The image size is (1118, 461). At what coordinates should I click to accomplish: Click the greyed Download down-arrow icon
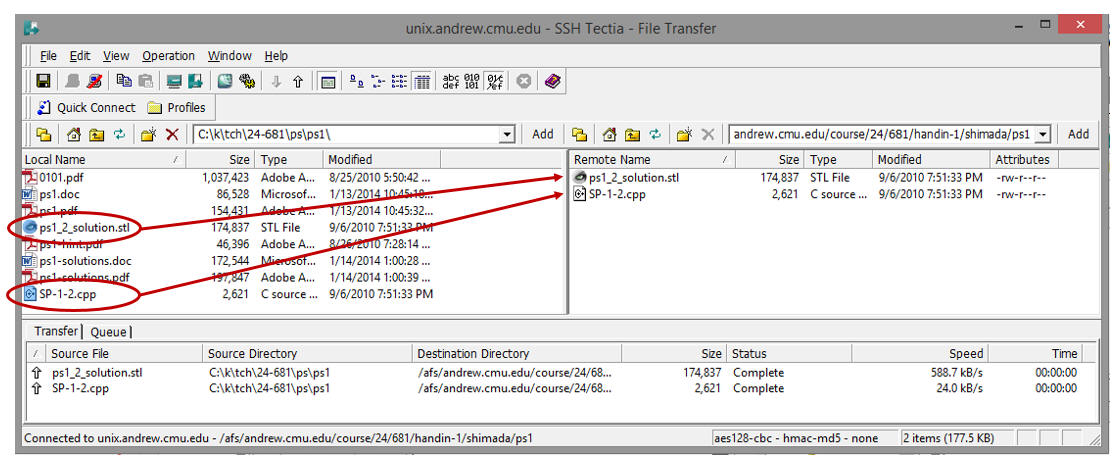tap(277, 81)
